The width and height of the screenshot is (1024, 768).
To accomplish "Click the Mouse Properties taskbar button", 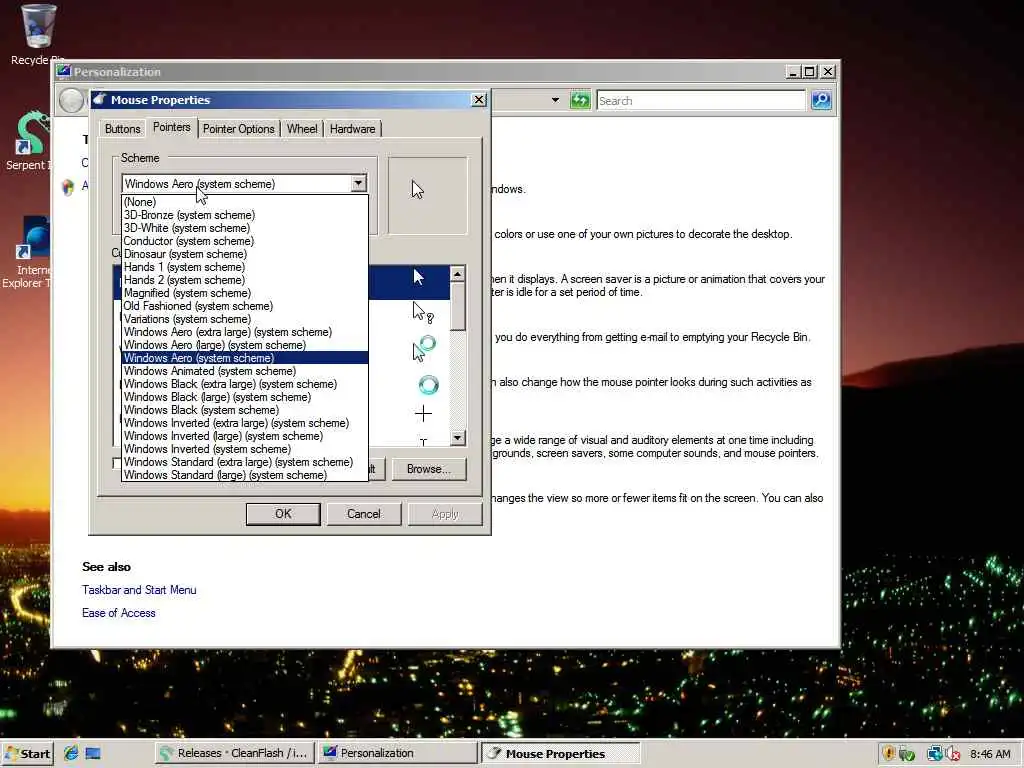I will click(x=562, y=754).
